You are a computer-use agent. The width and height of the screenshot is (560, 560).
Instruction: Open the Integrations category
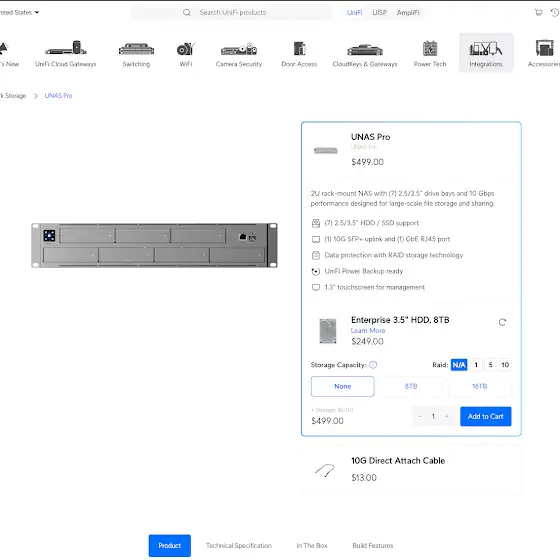coord(486,53)
